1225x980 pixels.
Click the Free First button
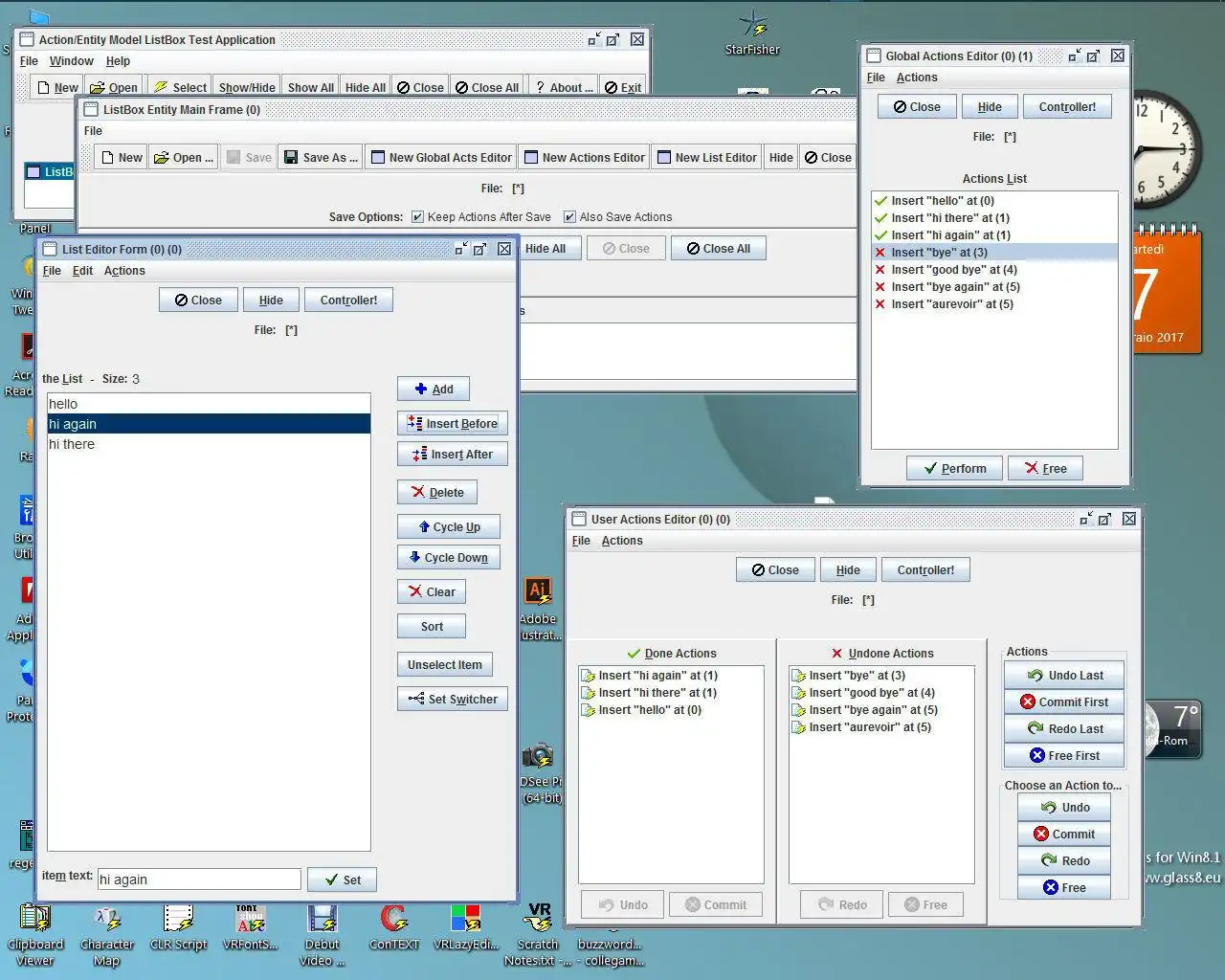tap(1064, 756)
